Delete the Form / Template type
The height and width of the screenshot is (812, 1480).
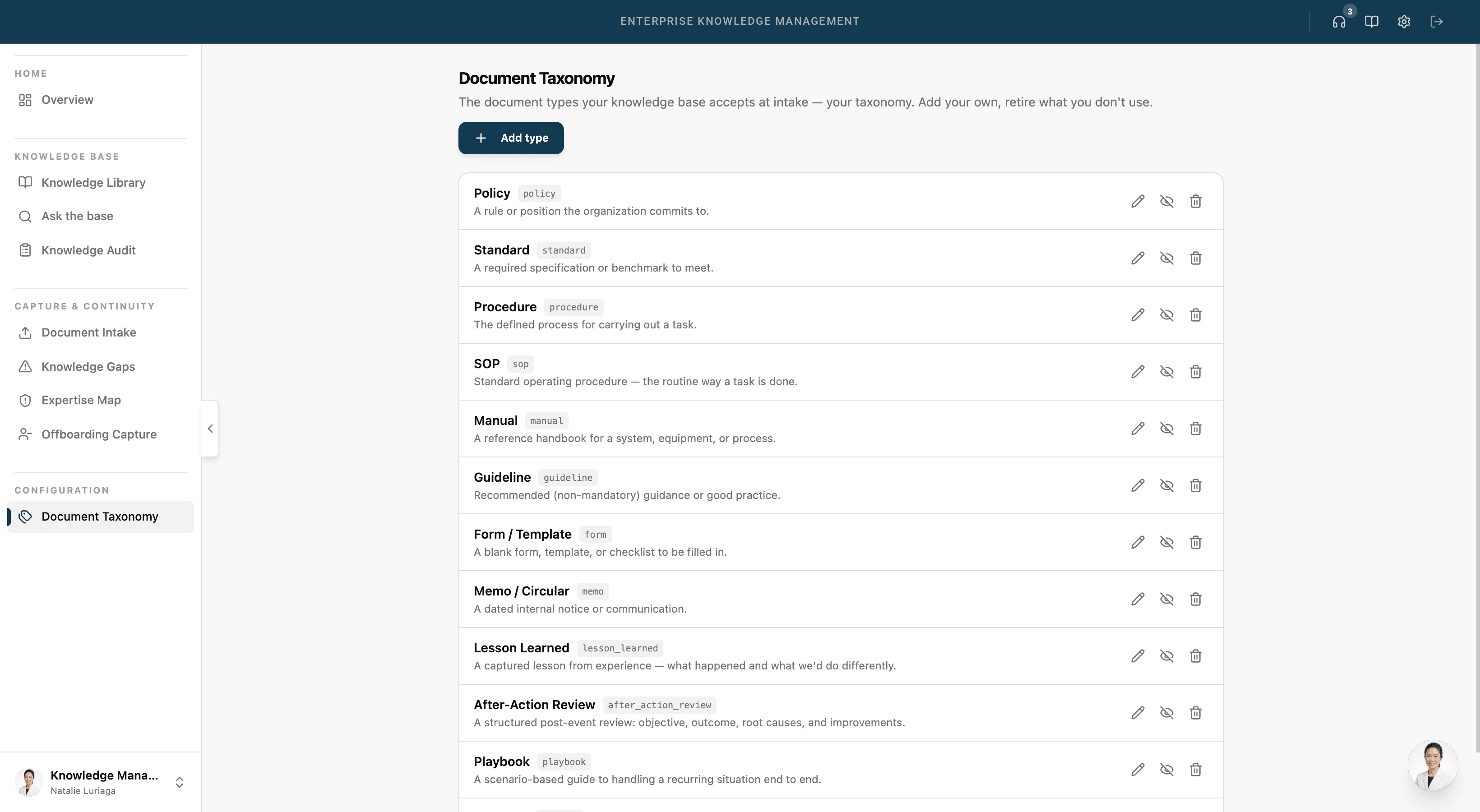click(1196, 542)
